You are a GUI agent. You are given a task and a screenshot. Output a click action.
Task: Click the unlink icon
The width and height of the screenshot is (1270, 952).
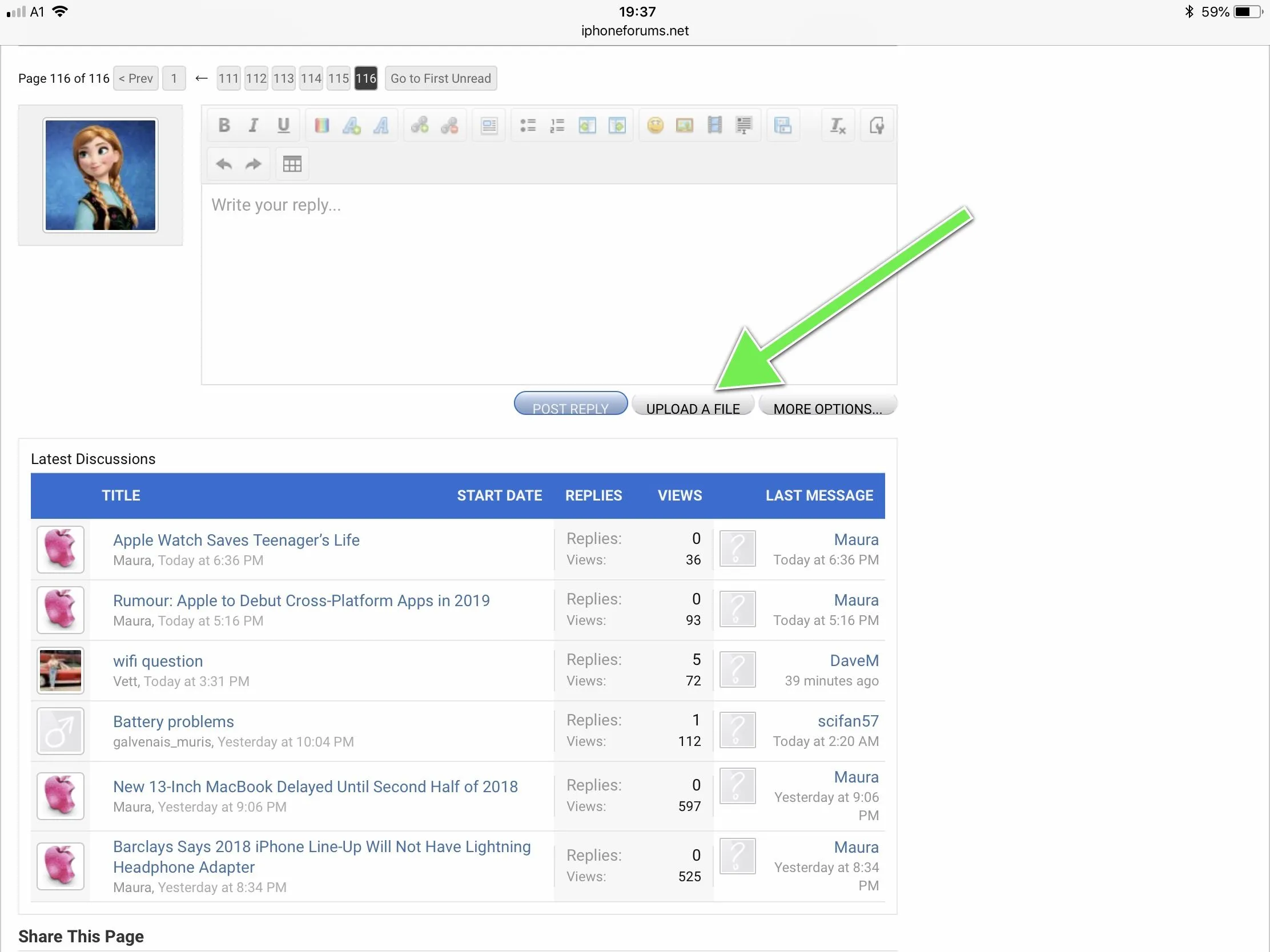point(449,125)
